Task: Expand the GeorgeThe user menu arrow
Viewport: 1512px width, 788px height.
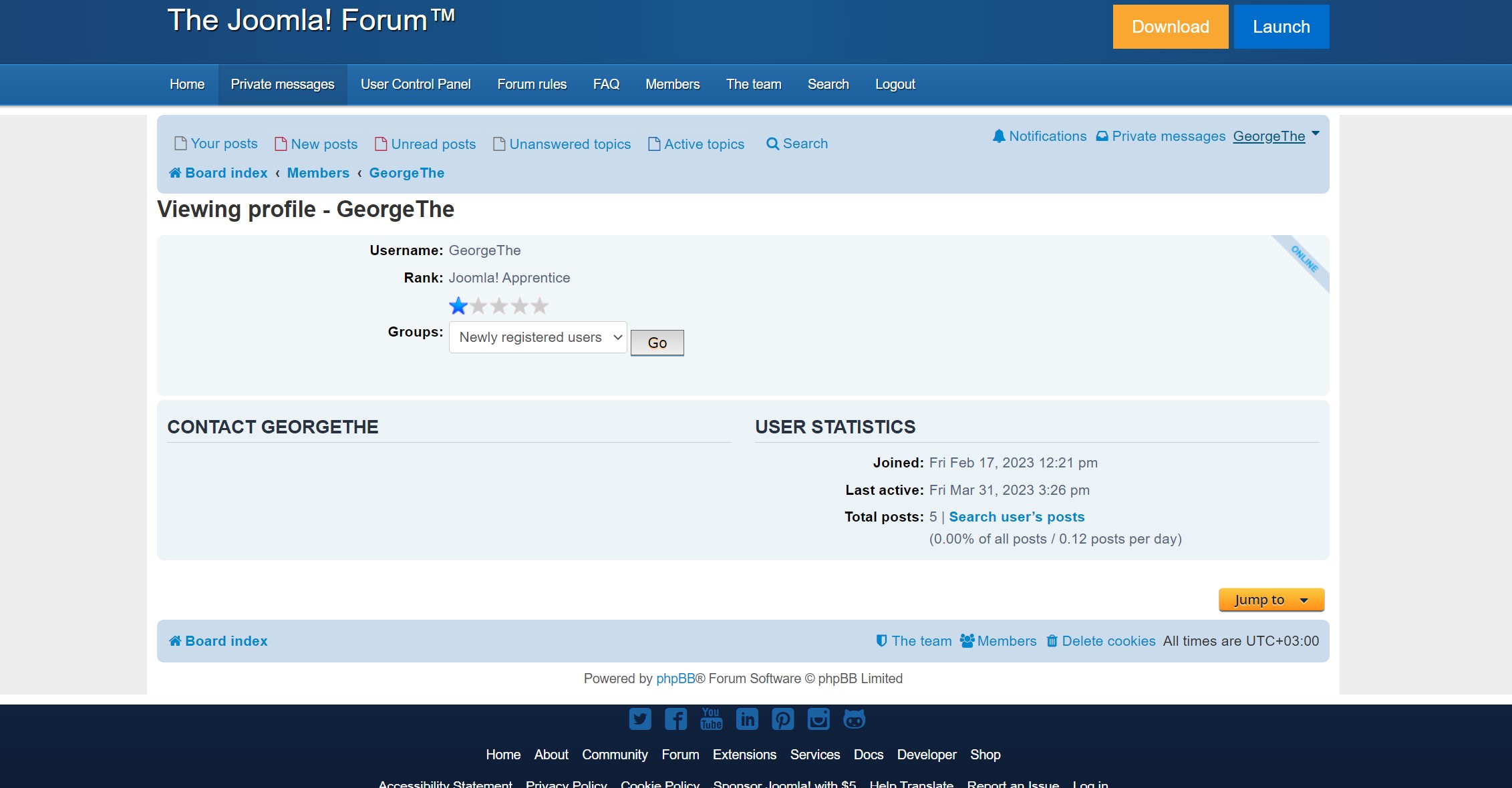Action: pyautogui.click(x=1315, y=134)
